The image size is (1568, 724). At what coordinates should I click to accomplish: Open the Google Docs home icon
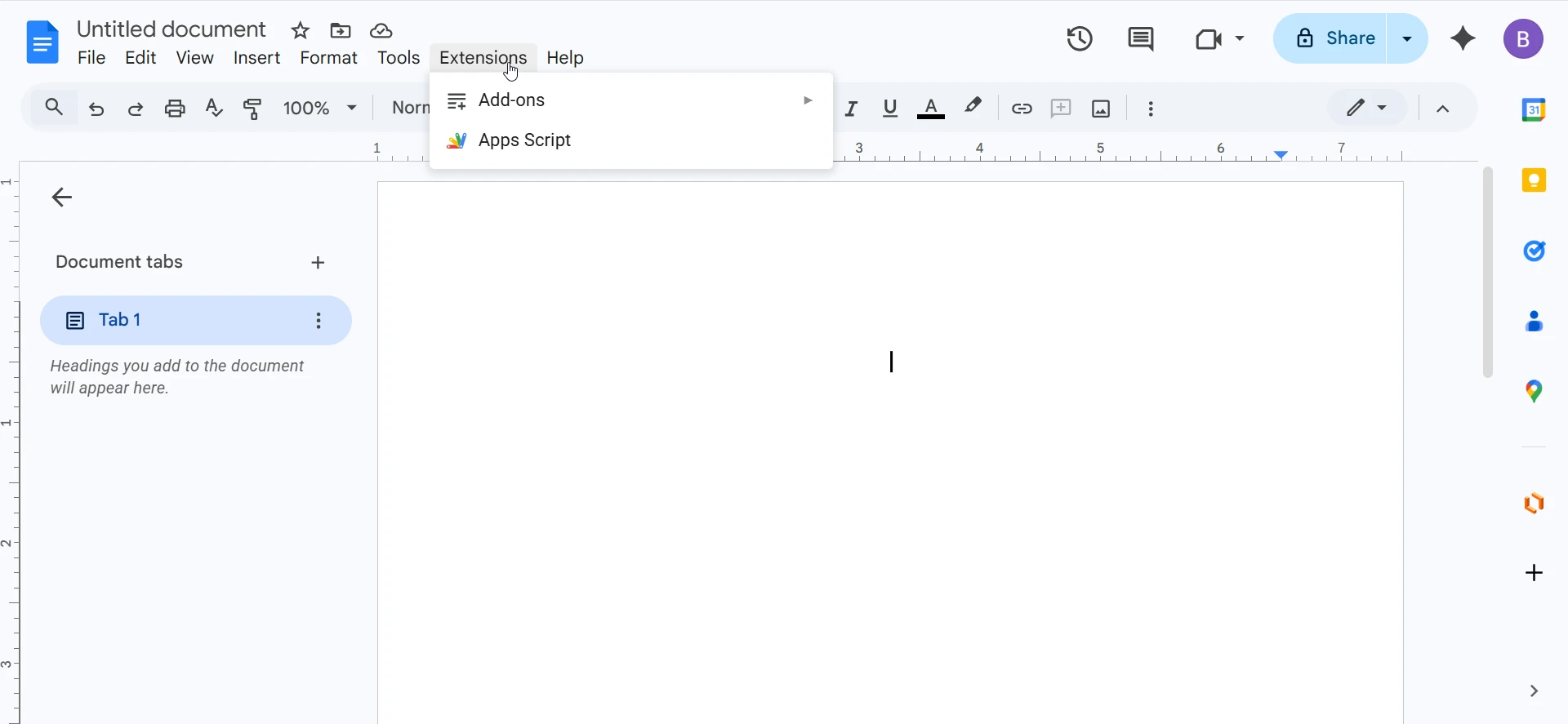[x=42, y=42]
